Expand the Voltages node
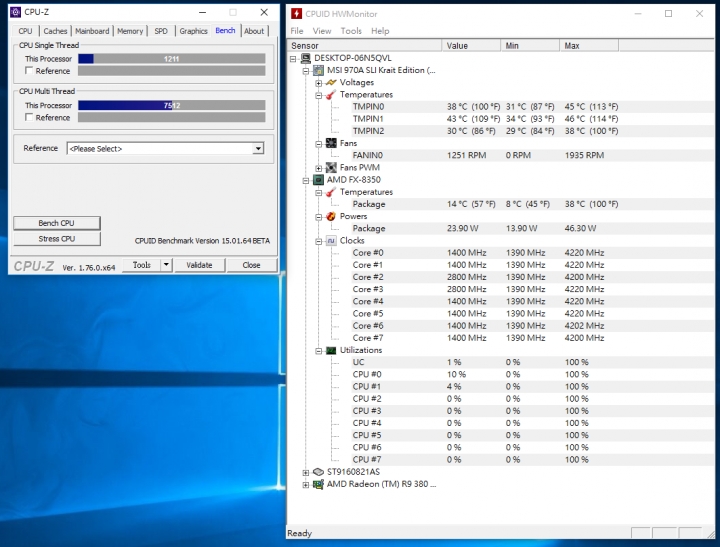 point(319,83)
